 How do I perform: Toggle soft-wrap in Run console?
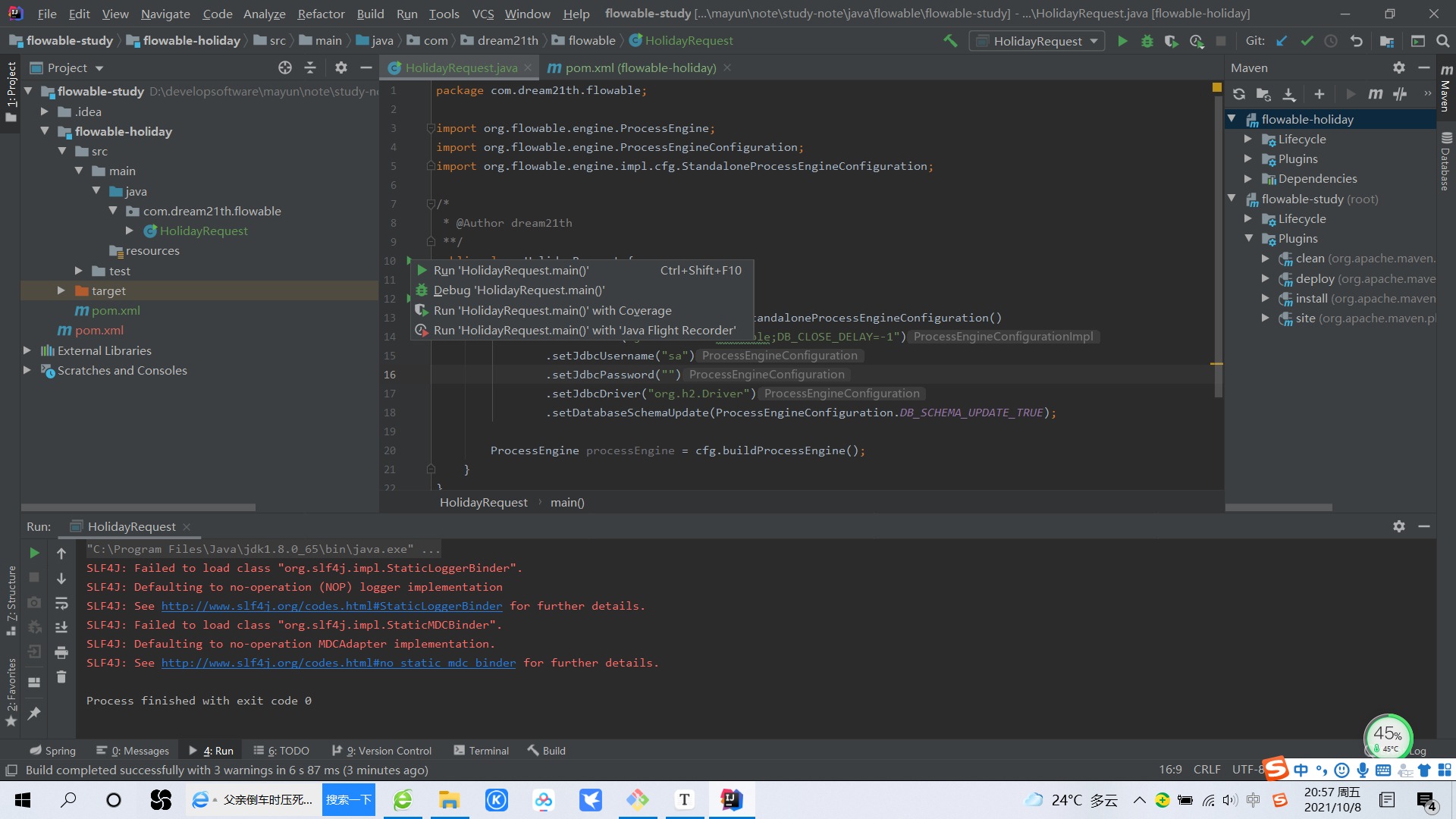tap(61, 603)
